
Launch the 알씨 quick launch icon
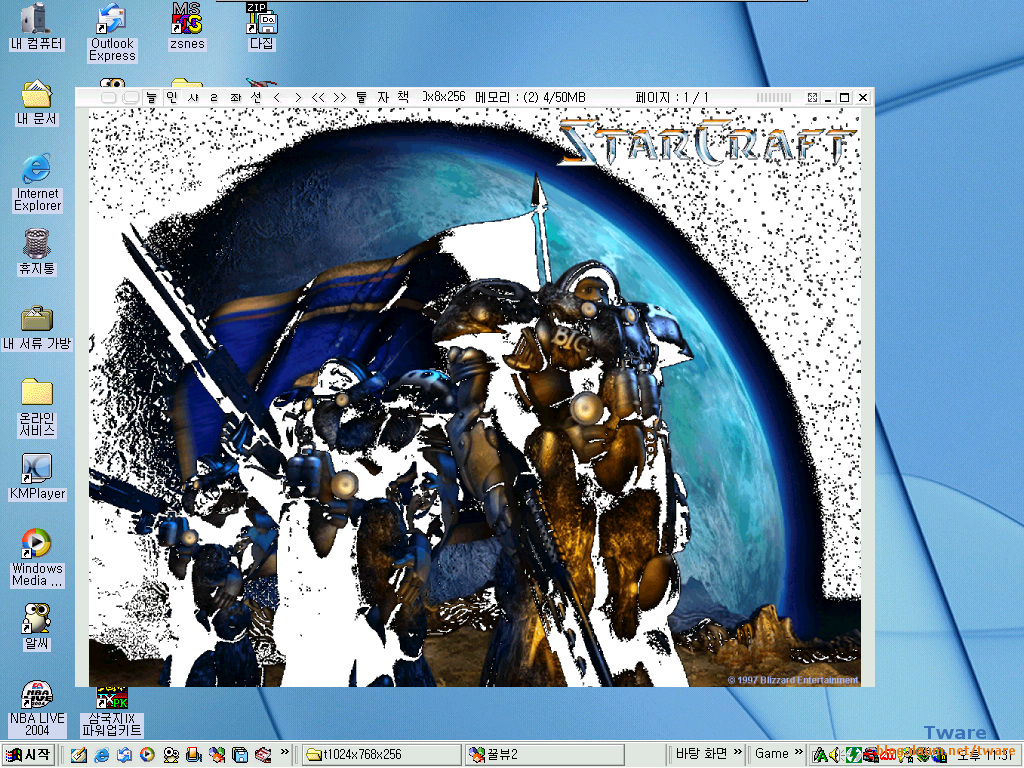tap(170, 755)
